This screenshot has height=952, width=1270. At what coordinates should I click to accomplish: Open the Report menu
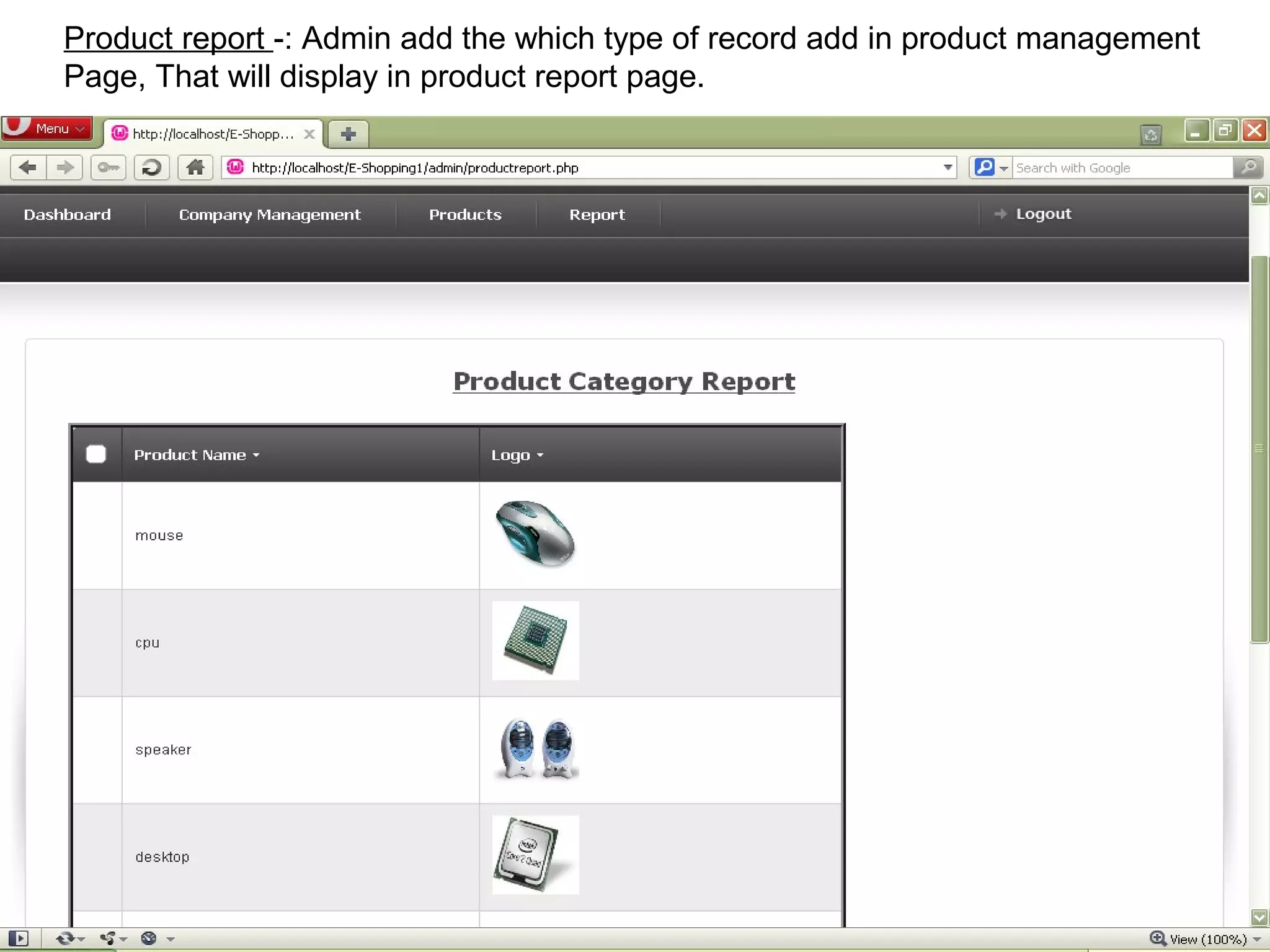click(x=597, y=214)
